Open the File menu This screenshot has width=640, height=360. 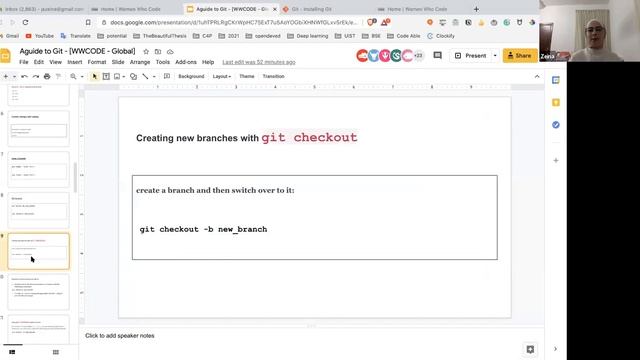(x=24, y=62)
